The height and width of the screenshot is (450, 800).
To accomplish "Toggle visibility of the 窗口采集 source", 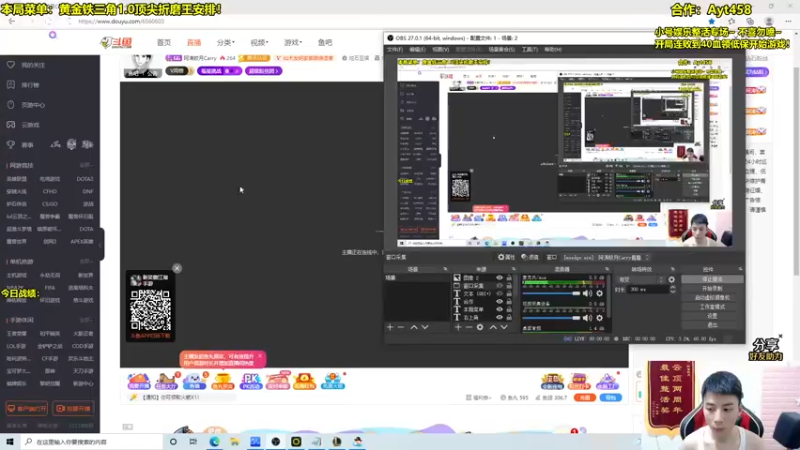I will [x=499, y=286].
